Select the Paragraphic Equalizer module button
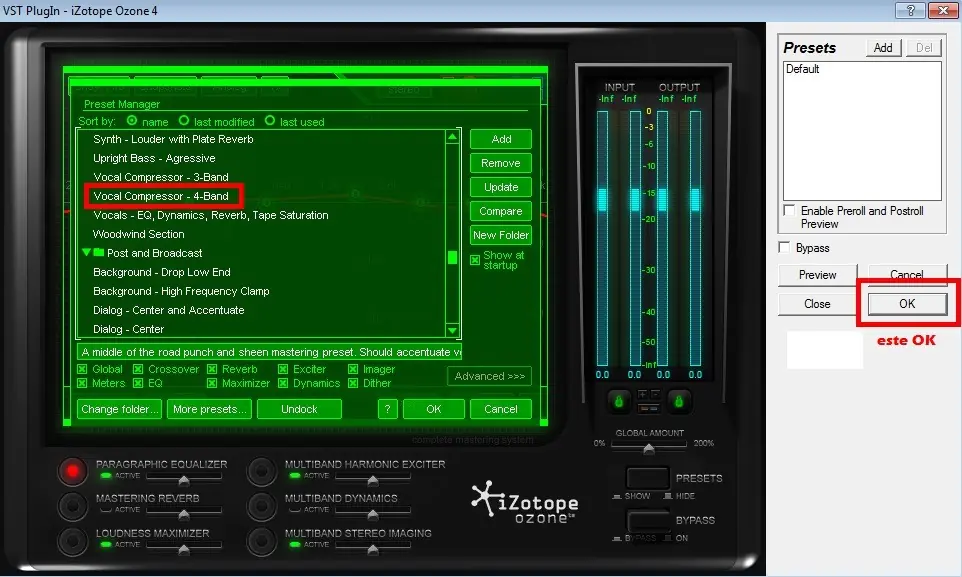 pos(72,471)
